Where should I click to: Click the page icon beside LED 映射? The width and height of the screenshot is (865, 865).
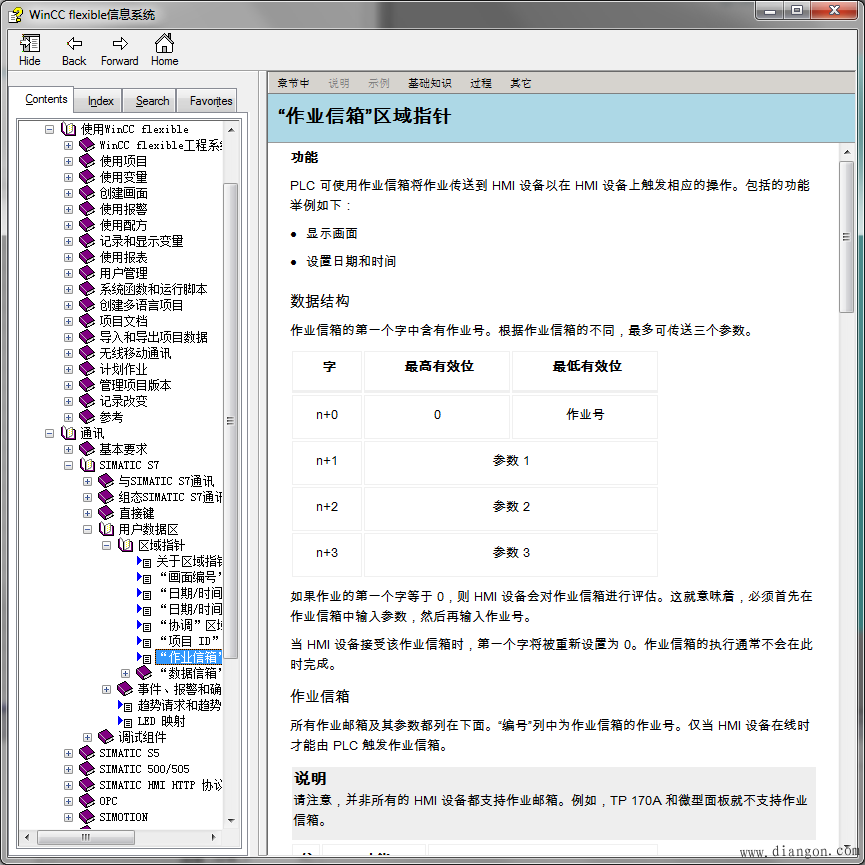(125, 721)
